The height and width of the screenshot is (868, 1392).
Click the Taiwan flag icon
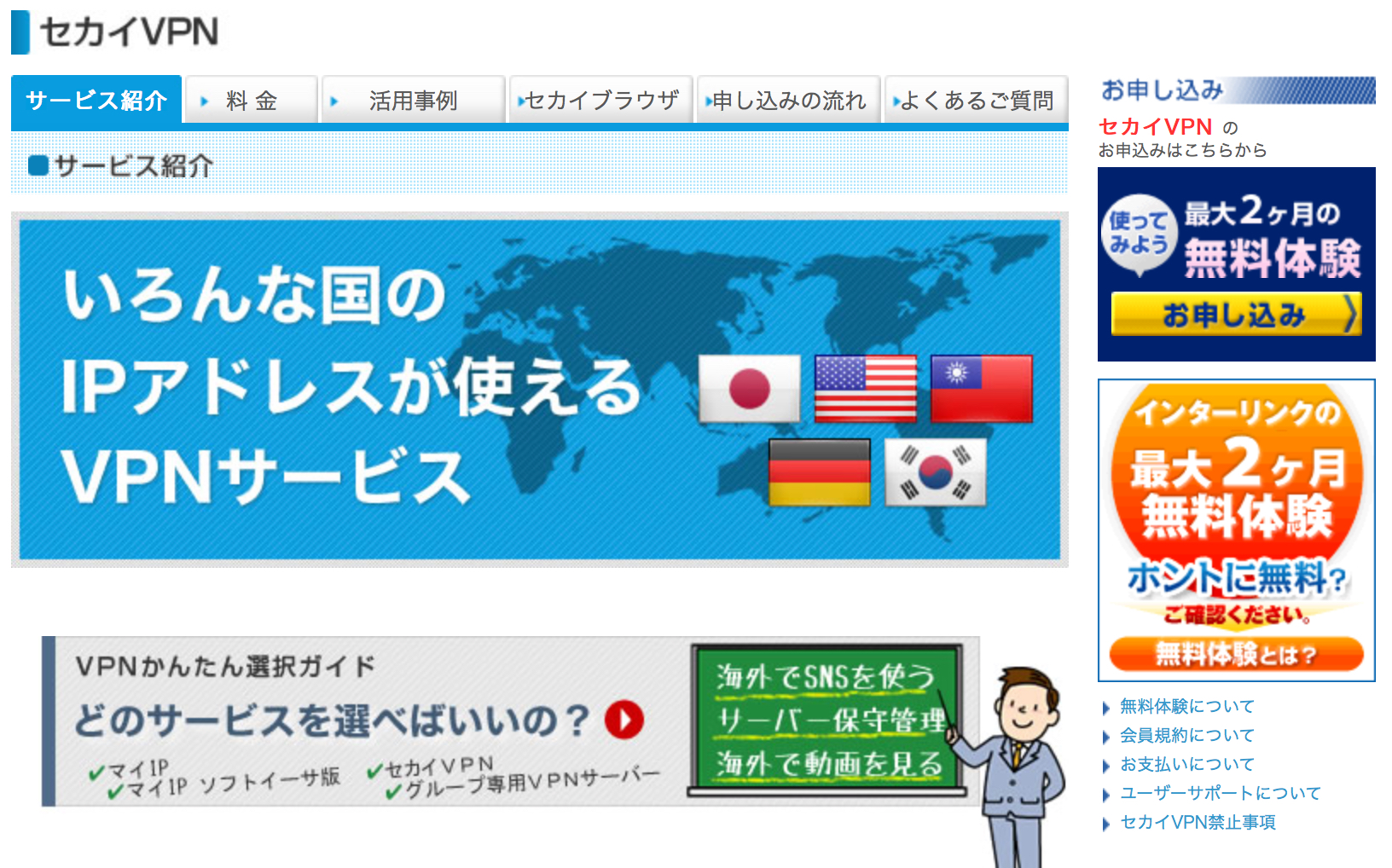click(x=982, y=389)
